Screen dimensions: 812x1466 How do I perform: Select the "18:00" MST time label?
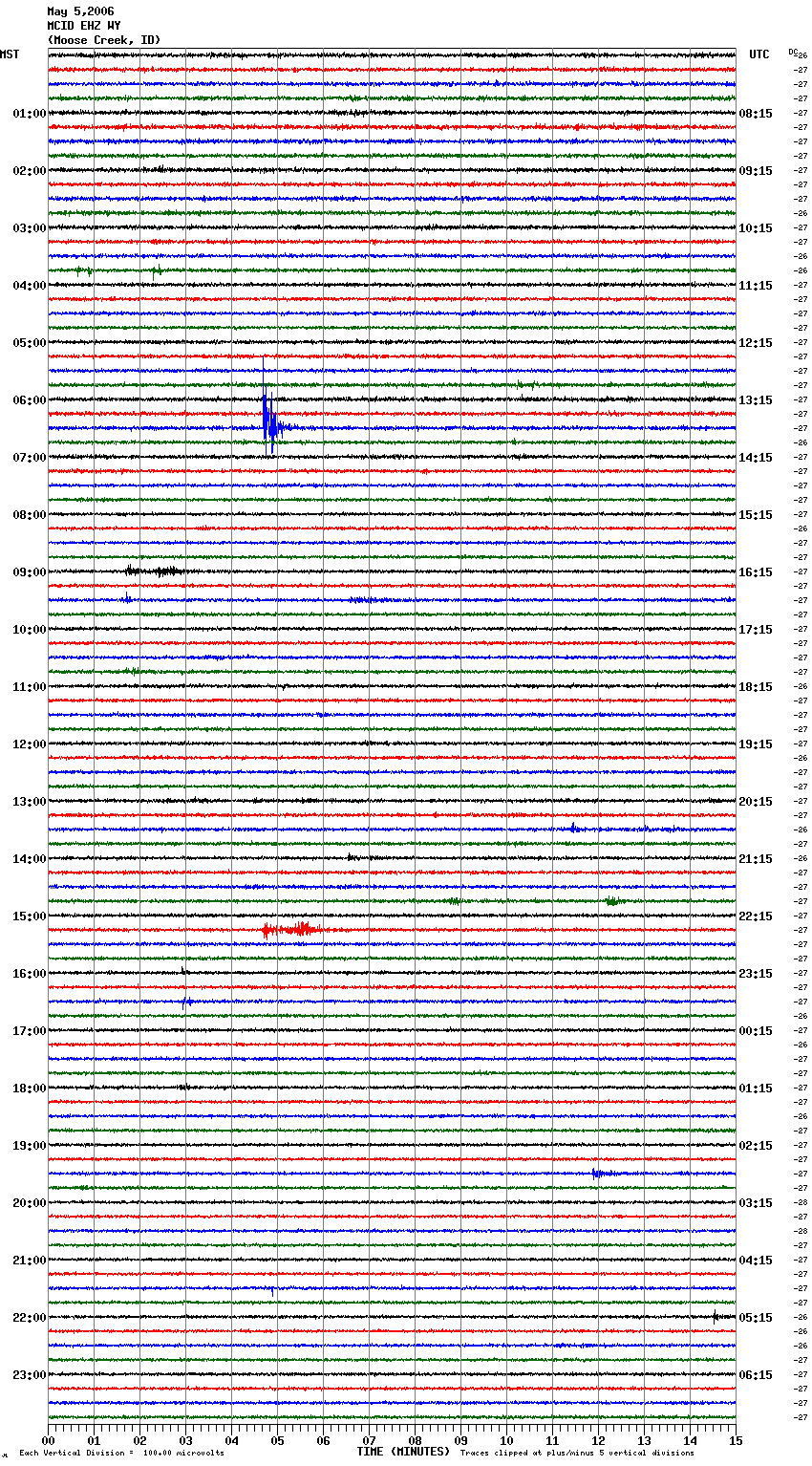[30, 1089]
